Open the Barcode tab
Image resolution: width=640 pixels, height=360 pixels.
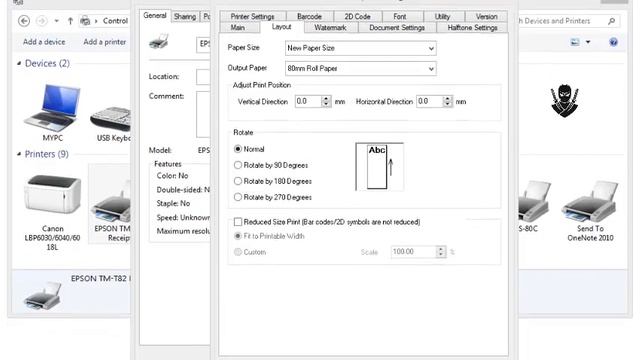pyautogui.click(x=309, y=16)
